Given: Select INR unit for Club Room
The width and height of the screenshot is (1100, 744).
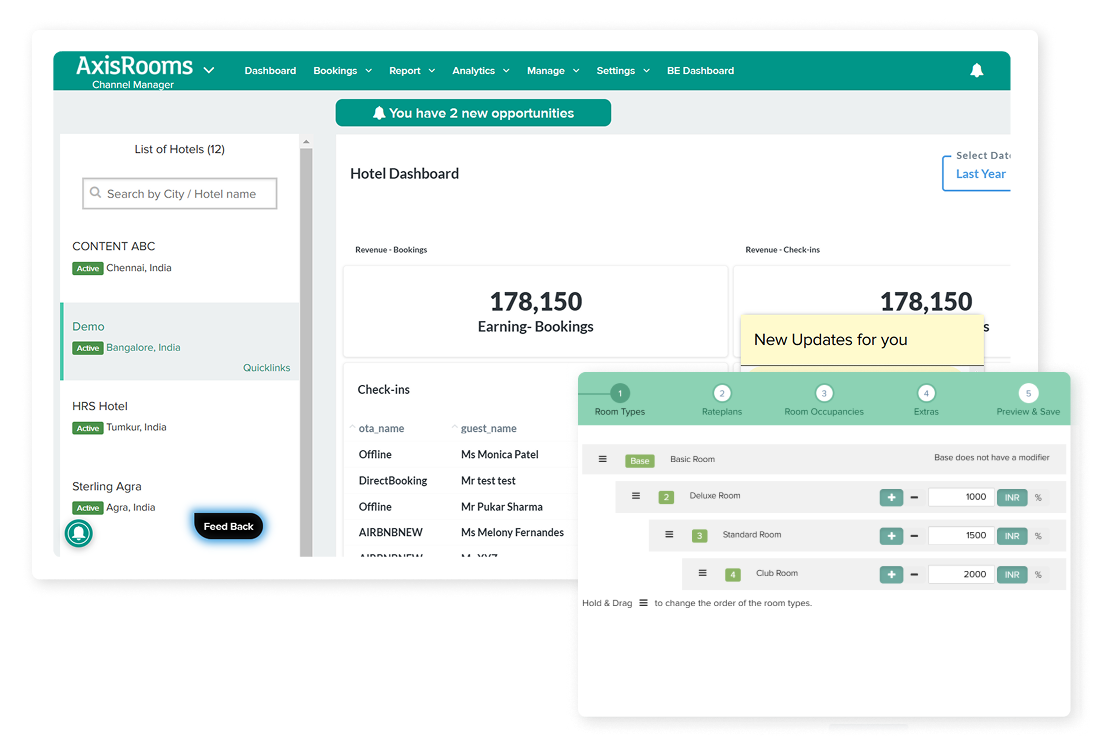Looking at the screenshot, I should [x=1011, y=575].
